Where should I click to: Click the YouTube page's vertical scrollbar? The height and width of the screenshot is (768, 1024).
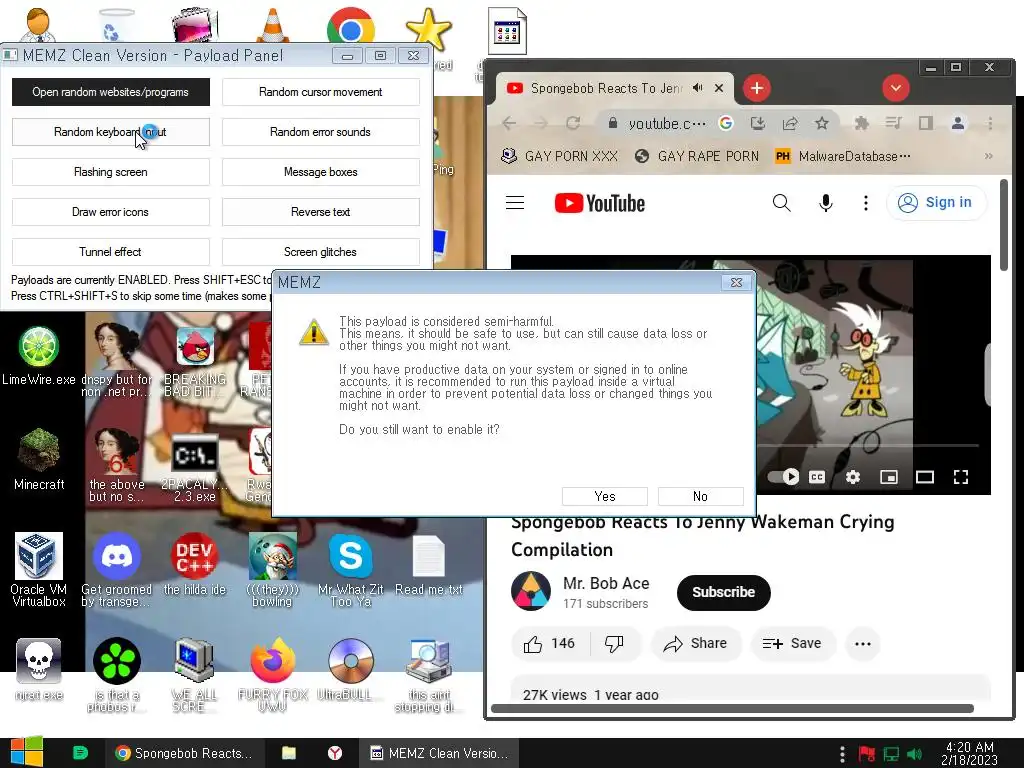point(1004,225)
